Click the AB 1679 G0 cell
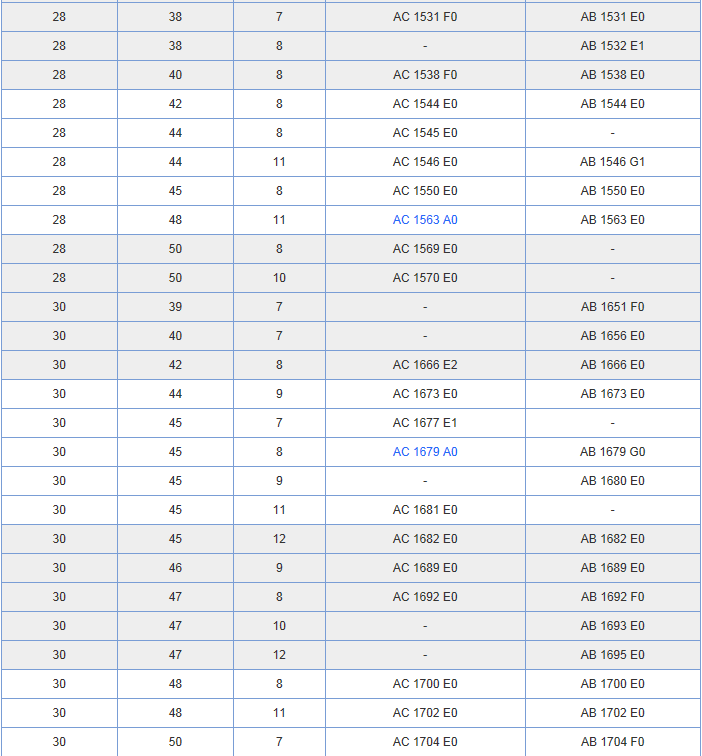This screenshot has width=702, height=756. click(612, 452)
